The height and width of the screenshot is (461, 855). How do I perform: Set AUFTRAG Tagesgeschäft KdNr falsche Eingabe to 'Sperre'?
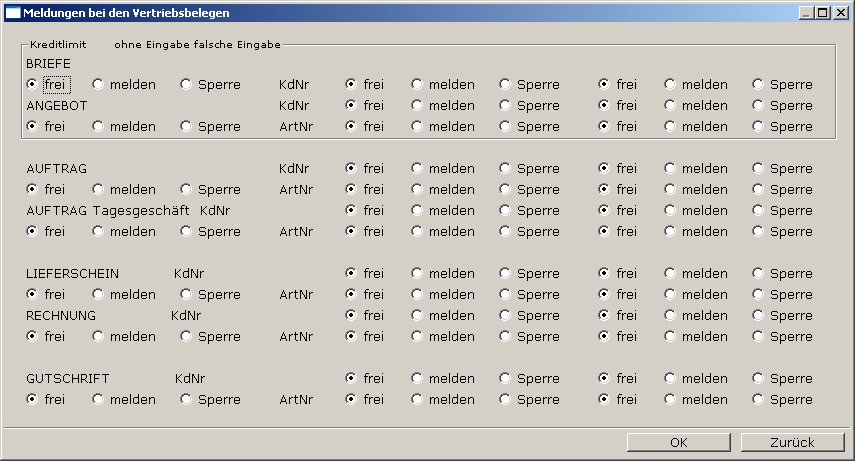tap(758, 211)
